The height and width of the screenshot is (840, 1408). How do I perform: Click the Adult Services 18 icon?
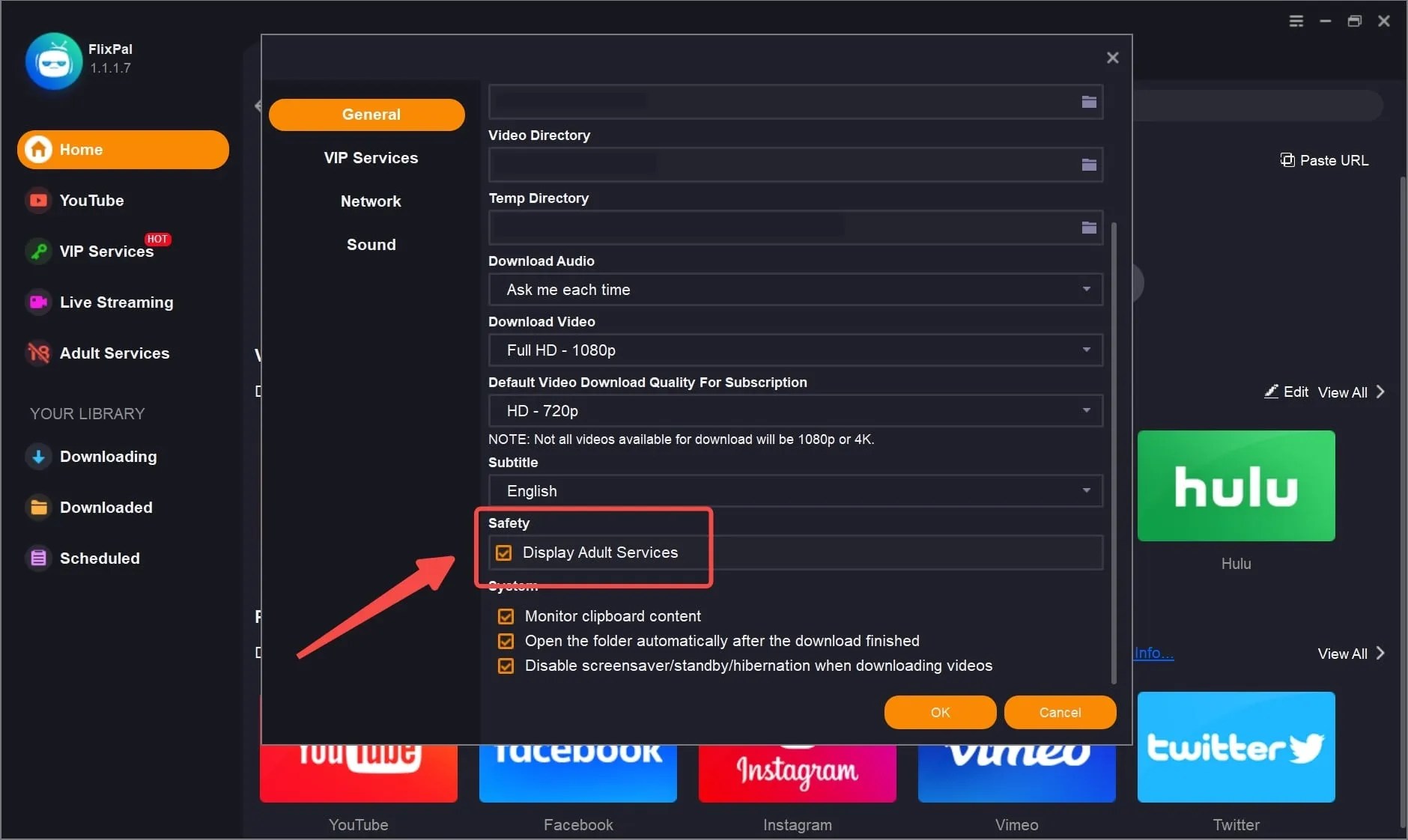tap(38, 353)
